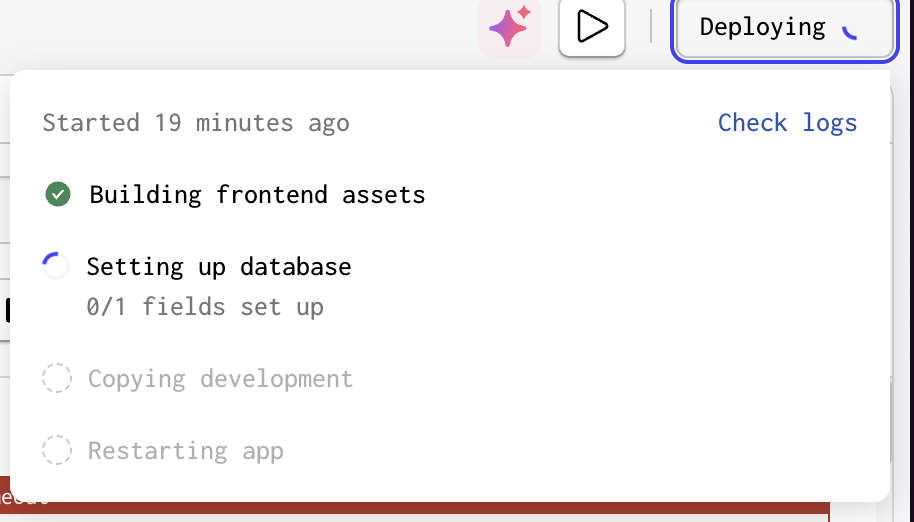The image size is (914, 522).
Task: Click the Deploying status button
Action: (784, 28)
